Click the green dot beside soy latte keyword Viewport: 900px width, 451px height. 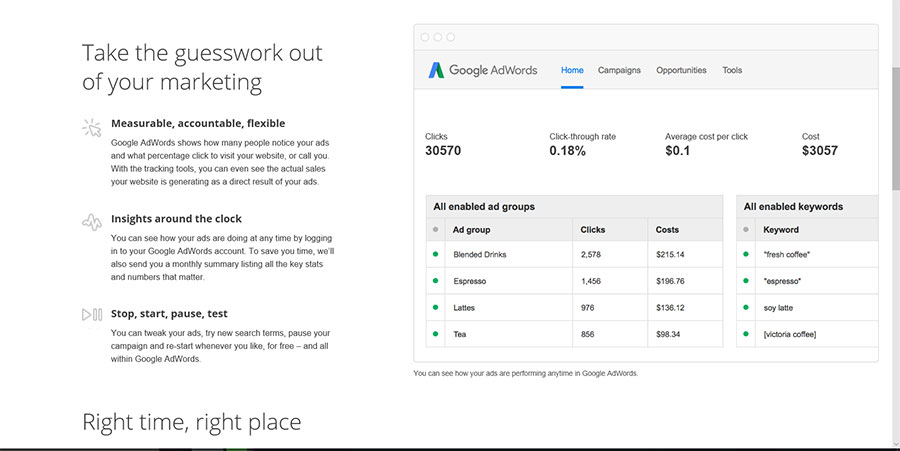[746, 308]
